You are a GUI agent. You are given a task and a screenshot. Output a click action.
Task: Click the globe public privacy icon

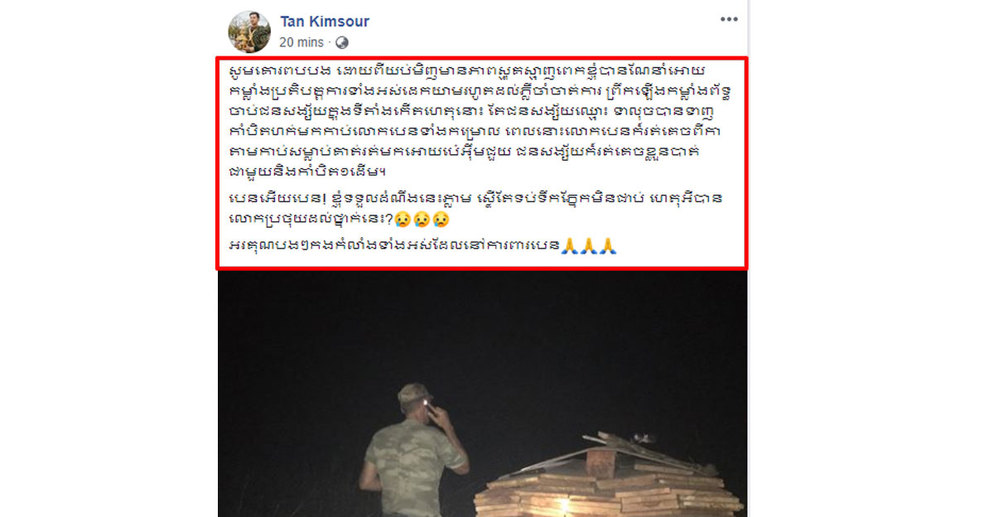coord(342,42)
